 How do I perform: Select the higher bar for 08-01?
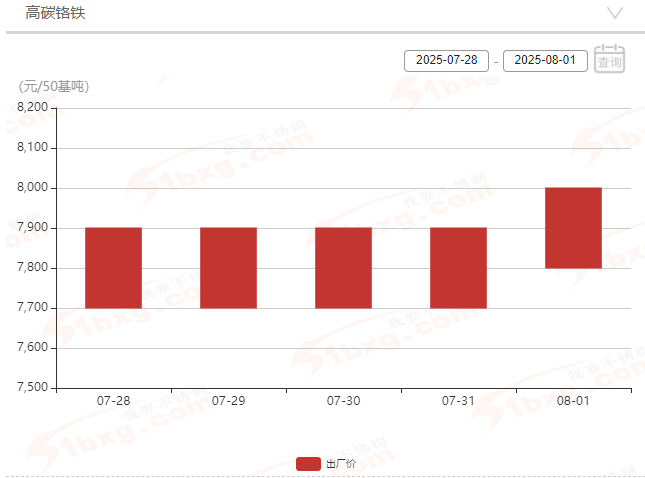(573, 228)
